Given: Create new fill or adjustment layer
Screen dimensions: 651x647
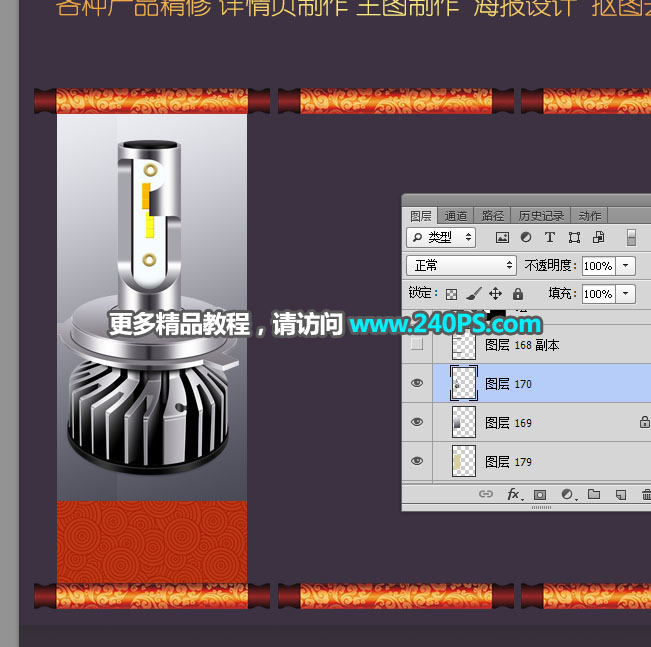Looking at the screenshot, I should (x=568, y=494).
